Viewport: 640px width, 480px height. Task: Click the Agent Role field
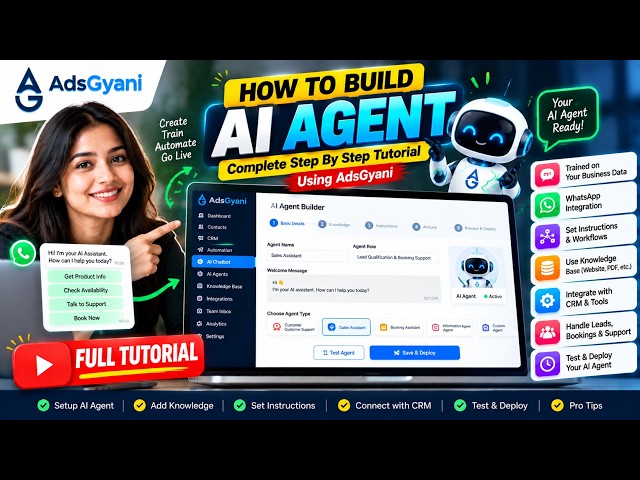(396, 258)
